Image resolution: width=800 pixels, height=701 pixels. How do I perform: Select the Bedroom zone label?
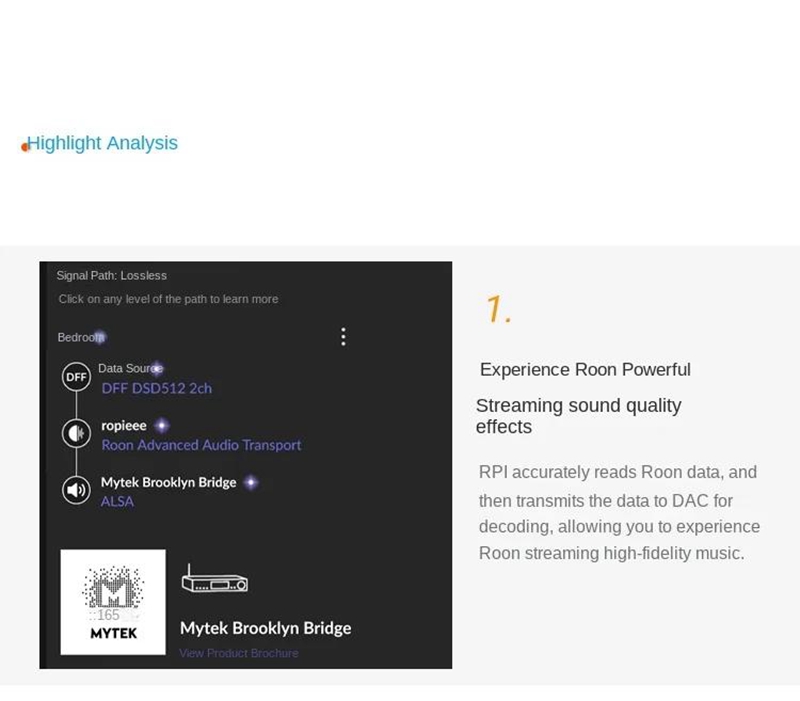pyautogui.click(x=80, y=337)
